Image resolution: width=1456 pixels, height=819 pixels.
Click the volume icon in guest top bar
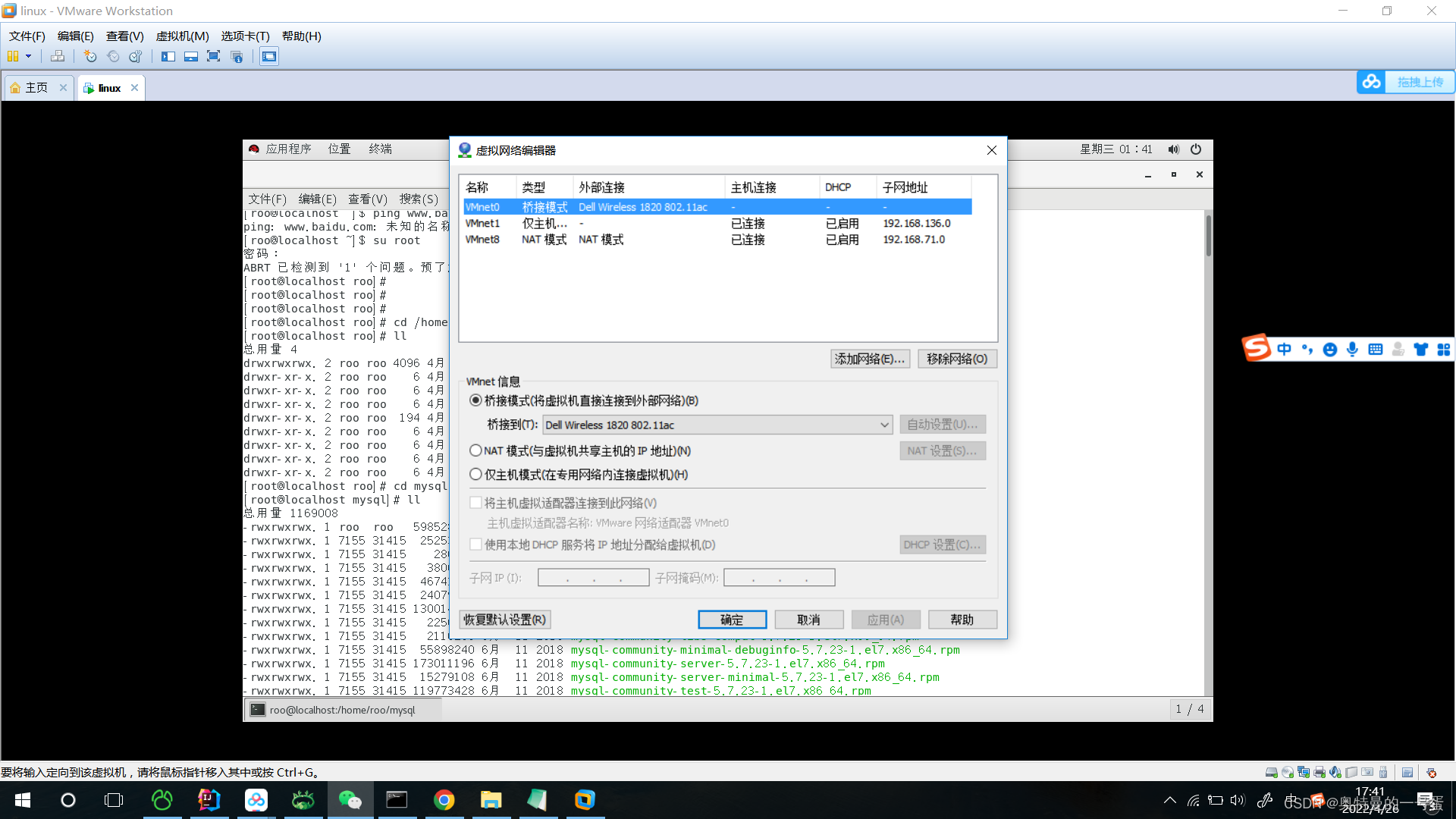pos(1174,149)
